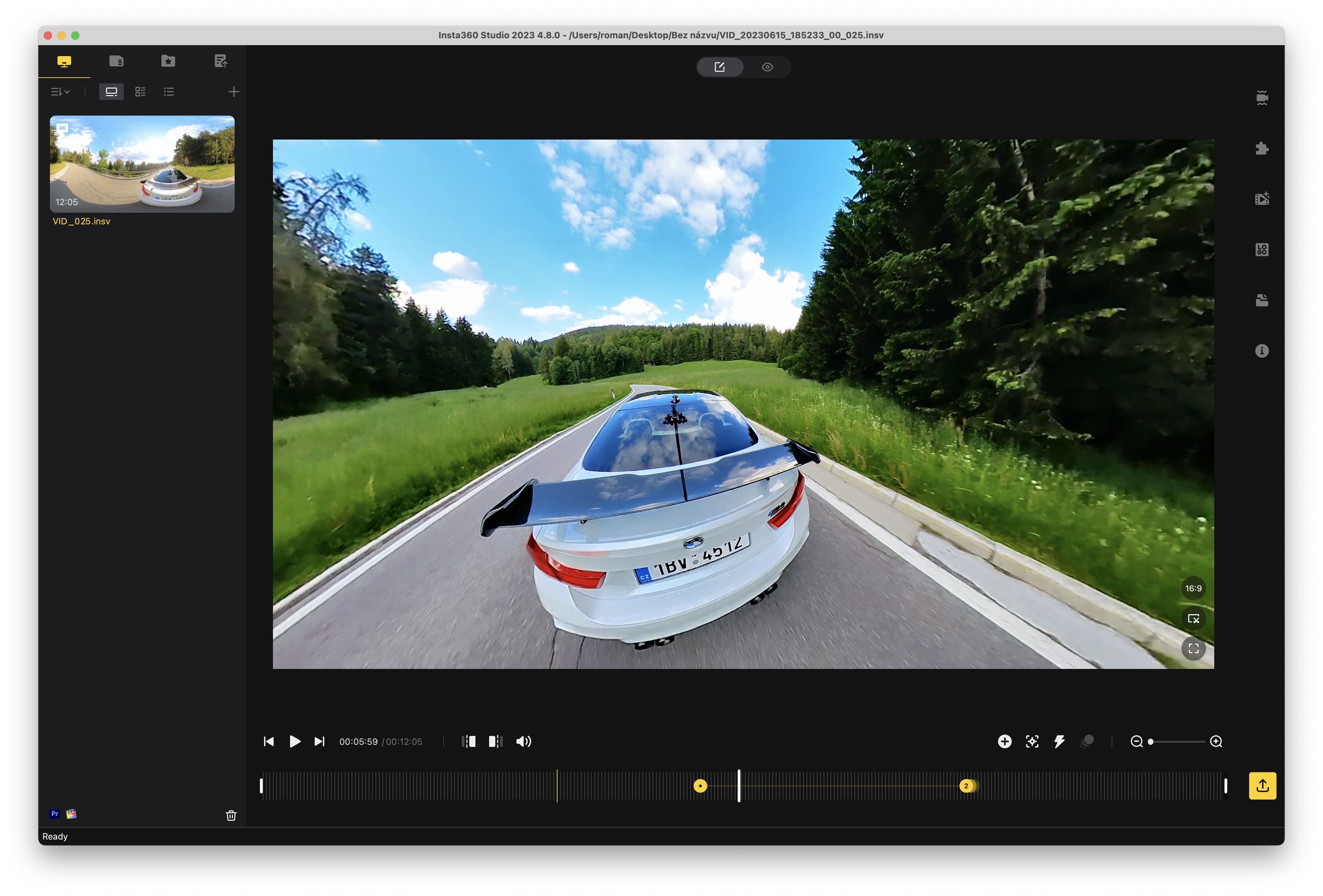Open the stitching settings camera icon
The image size is (1323, 896).
tap(1261, 98)
